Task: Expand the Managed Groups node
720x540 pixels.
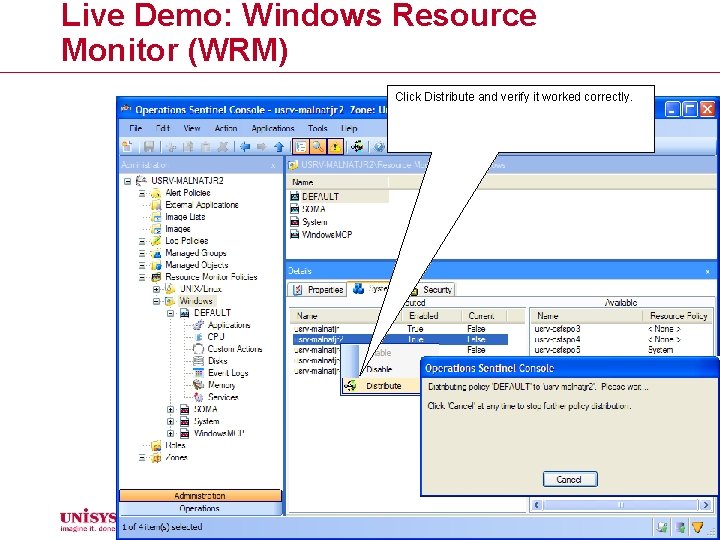Action: click(142, 253)
